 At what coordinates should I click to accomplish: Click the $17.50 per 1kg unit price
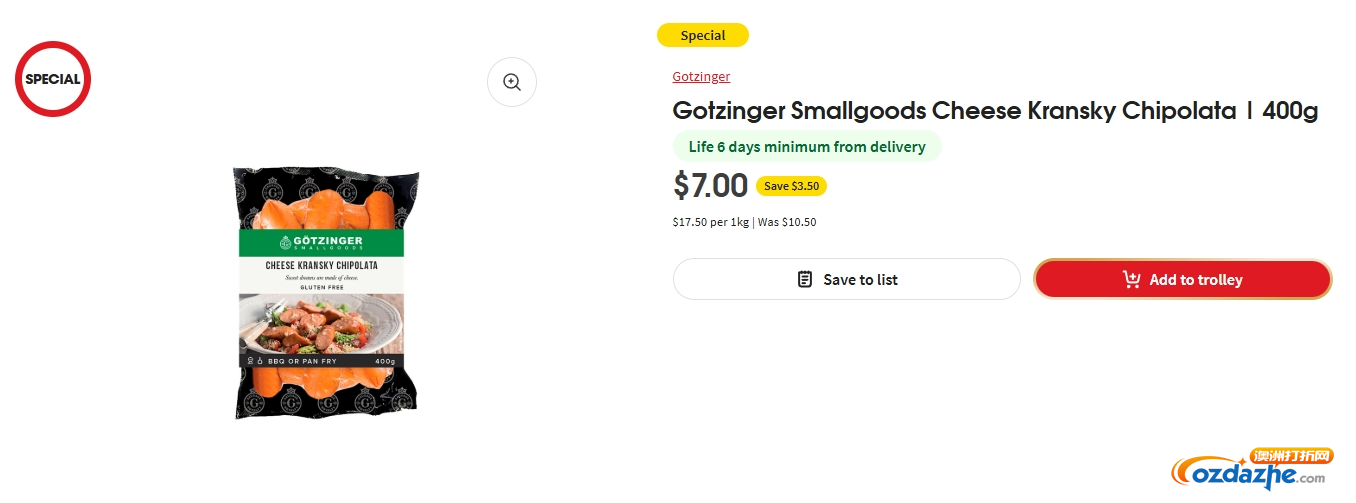[x=710, y=222]
